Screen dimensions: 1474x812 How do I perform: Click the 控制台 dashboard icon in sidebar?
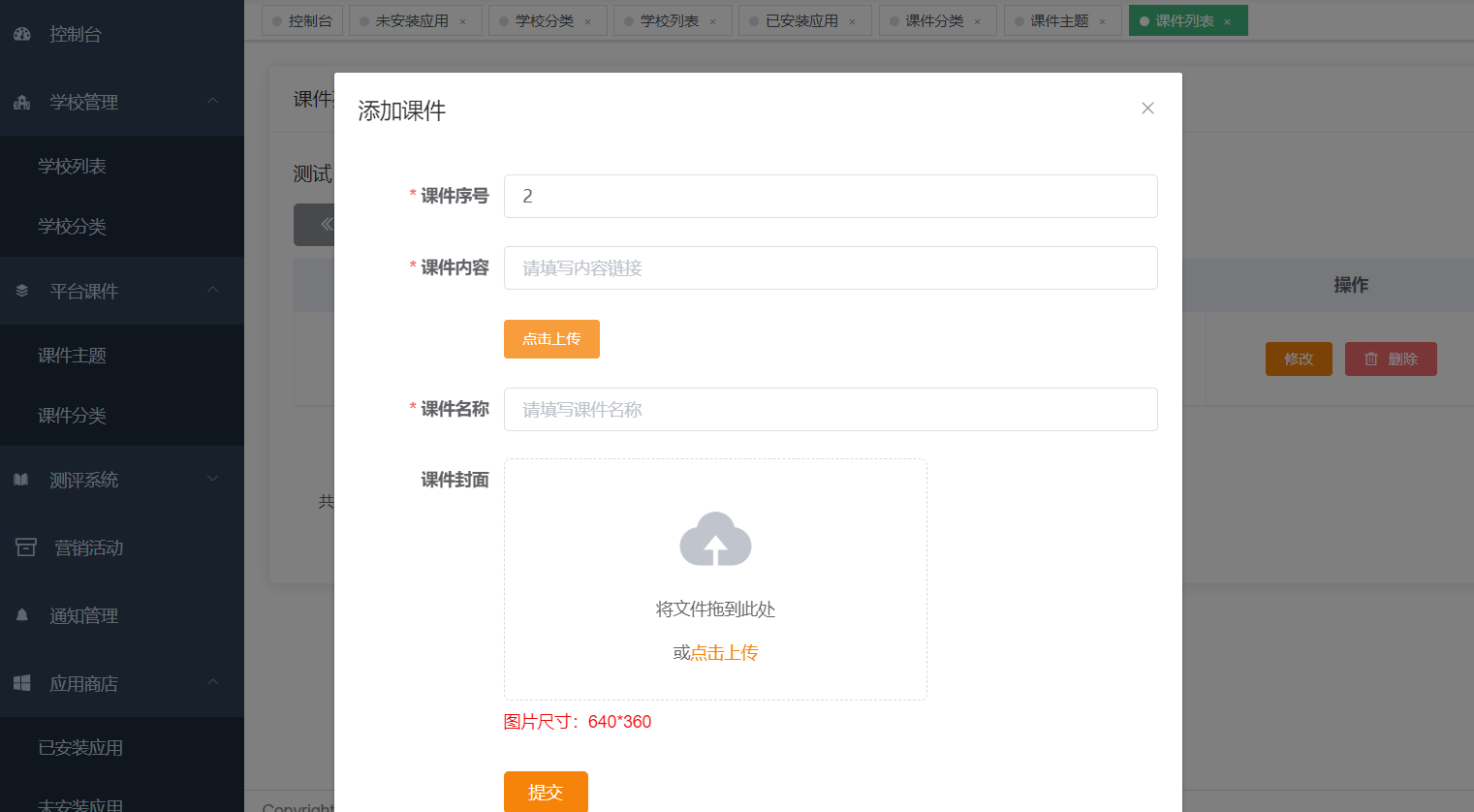click(22, 34)
